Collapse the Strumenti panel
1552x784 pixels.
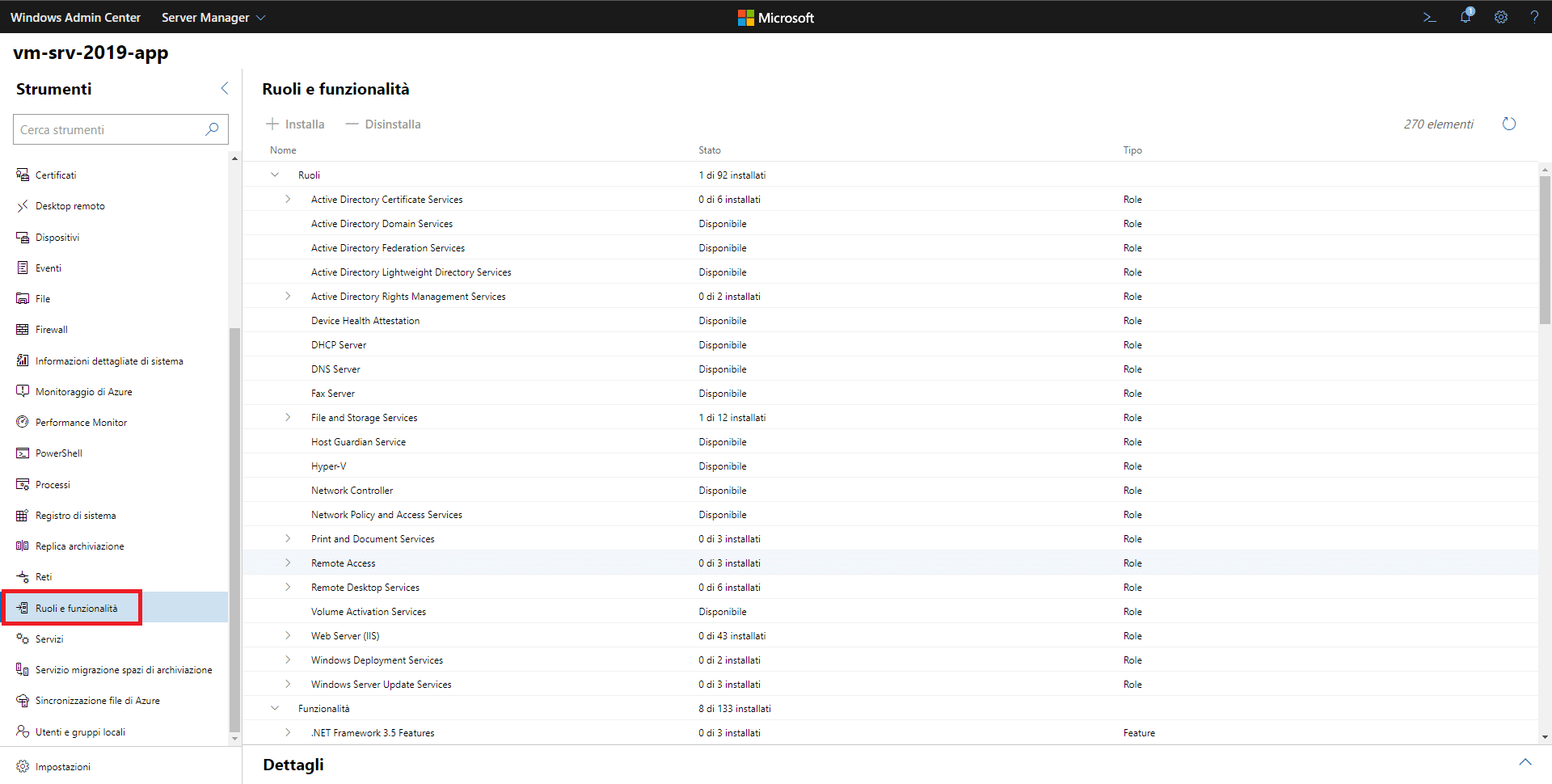(x=225, y=88)
